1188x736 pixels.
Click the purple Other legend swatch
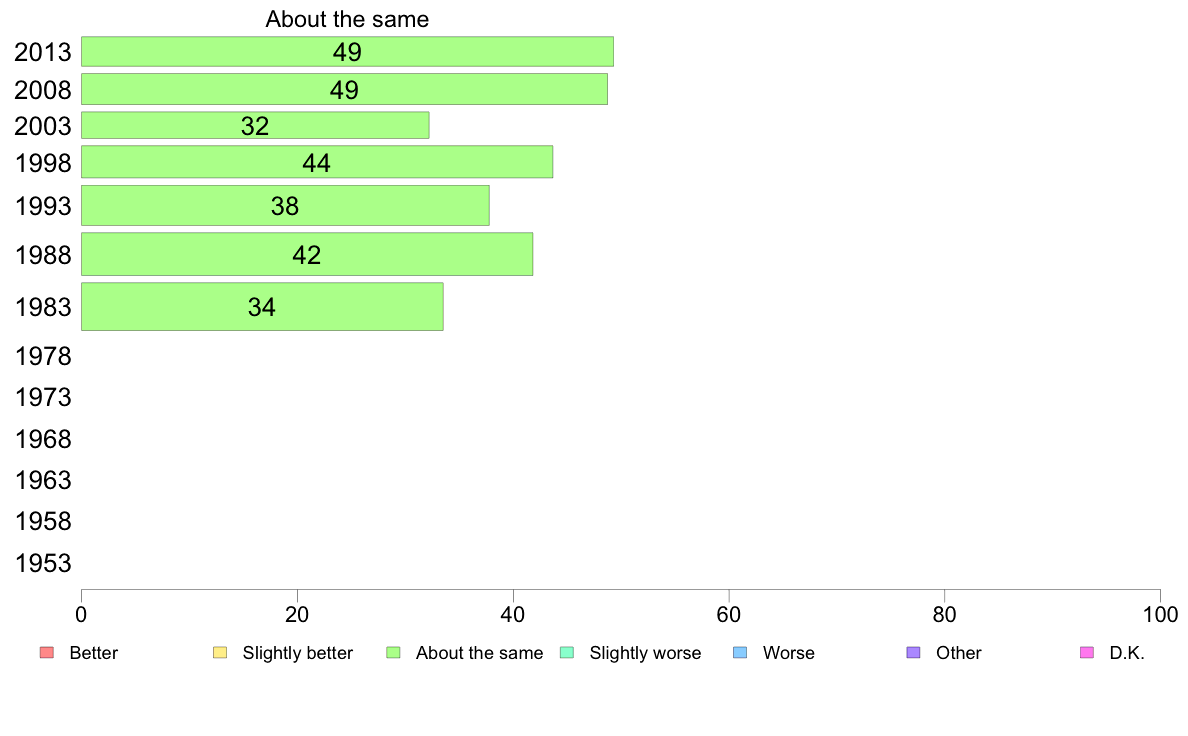click(x=914, y=653)
